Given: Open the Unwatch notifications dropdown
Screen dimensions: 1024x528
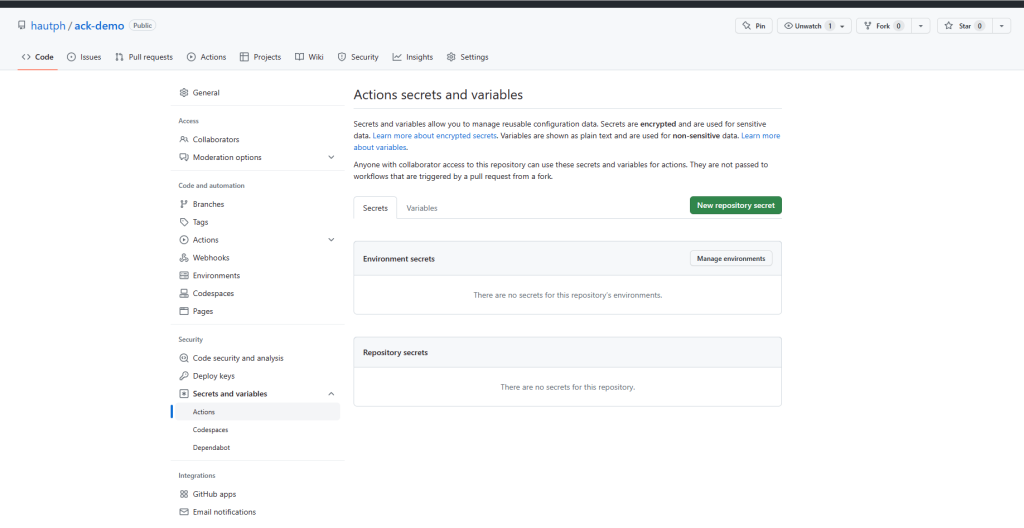Looking at the screenshot, I should click(842, 26).
